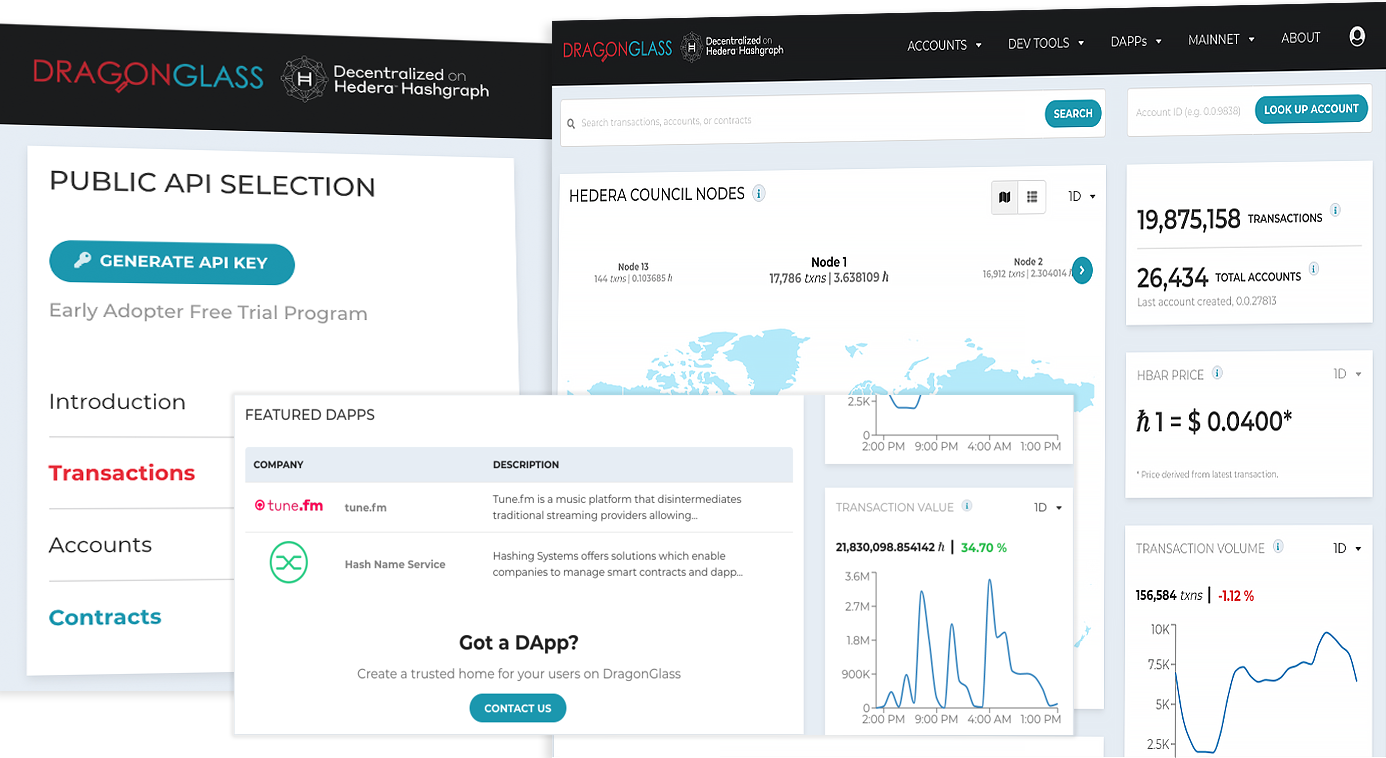Open Hash Name Service row name

coord(395,564)
